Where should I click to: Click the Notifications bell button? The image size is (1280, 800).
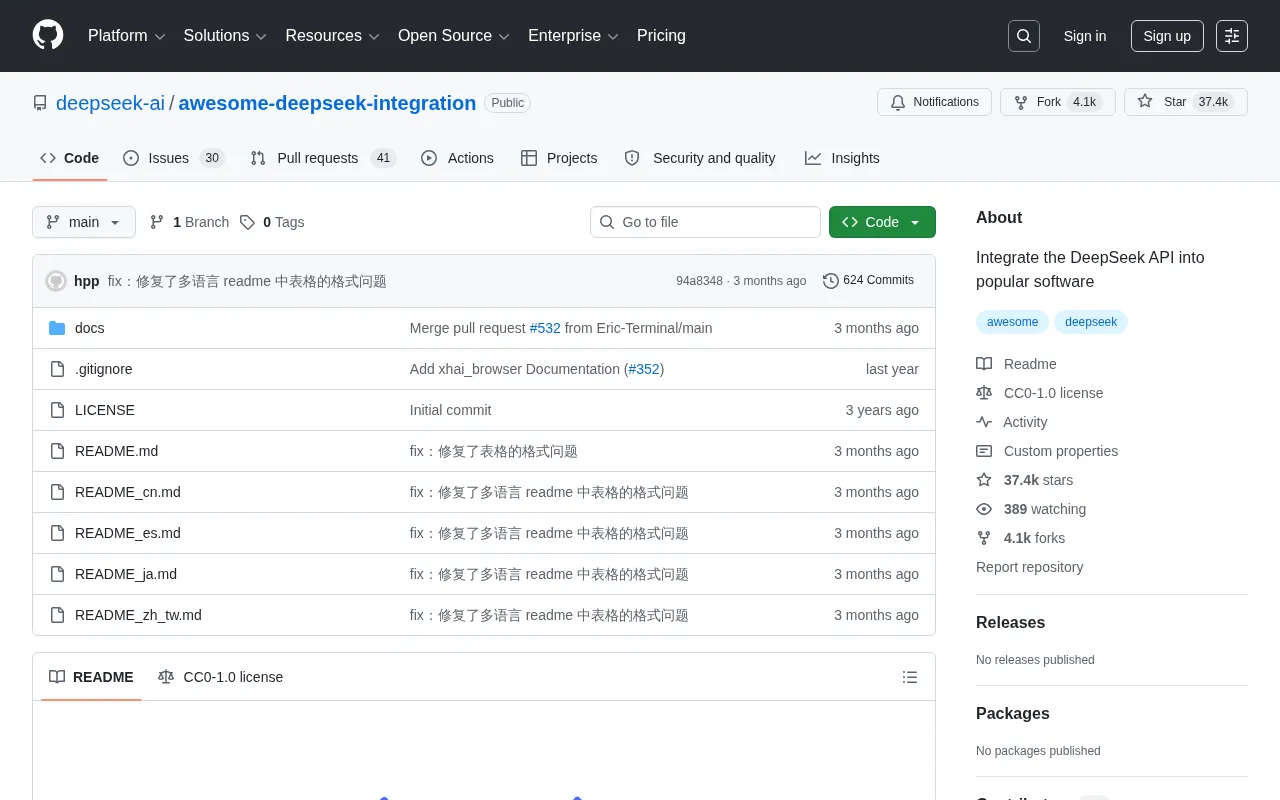click(x=934, y=102)
